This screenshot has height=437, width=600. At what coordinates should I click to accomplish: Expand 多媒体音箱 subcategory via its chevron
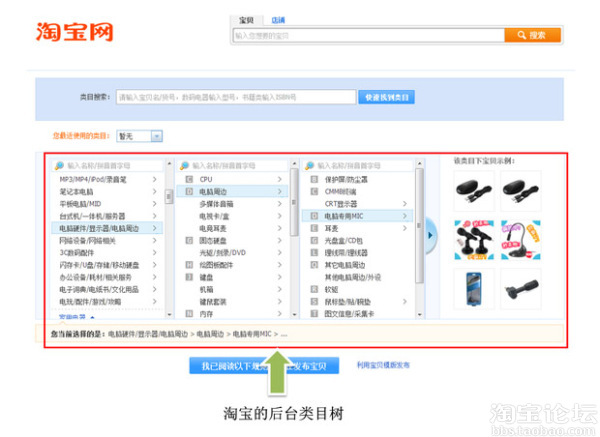[x=280, y=204]
